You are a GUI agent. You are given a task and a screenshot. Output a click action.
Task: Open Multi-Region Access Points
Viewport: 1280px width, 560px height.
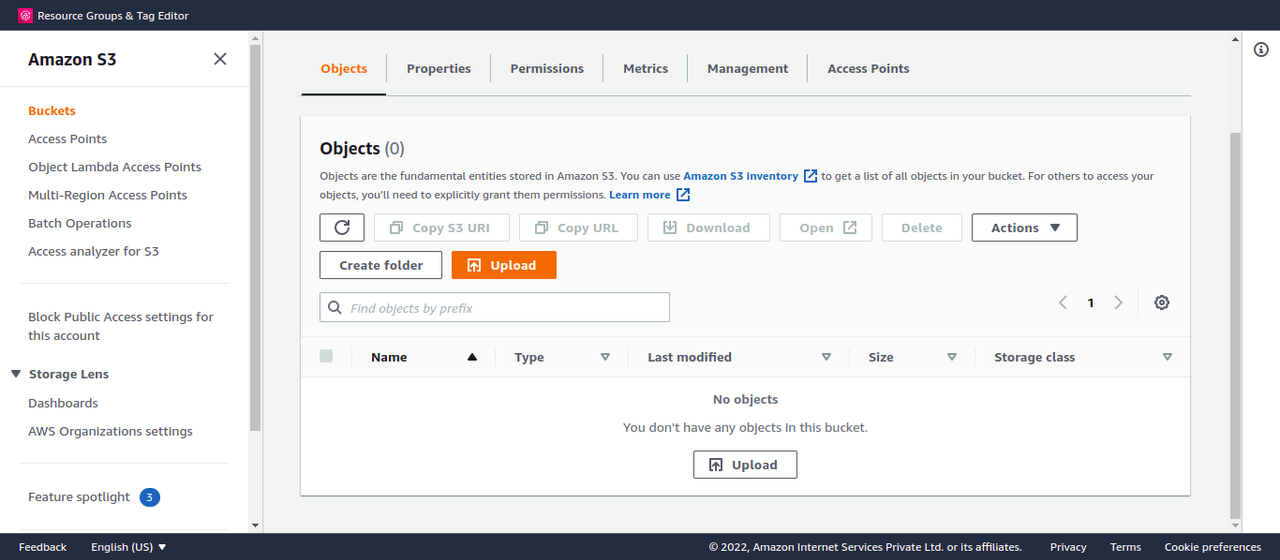tap(108, 195)
